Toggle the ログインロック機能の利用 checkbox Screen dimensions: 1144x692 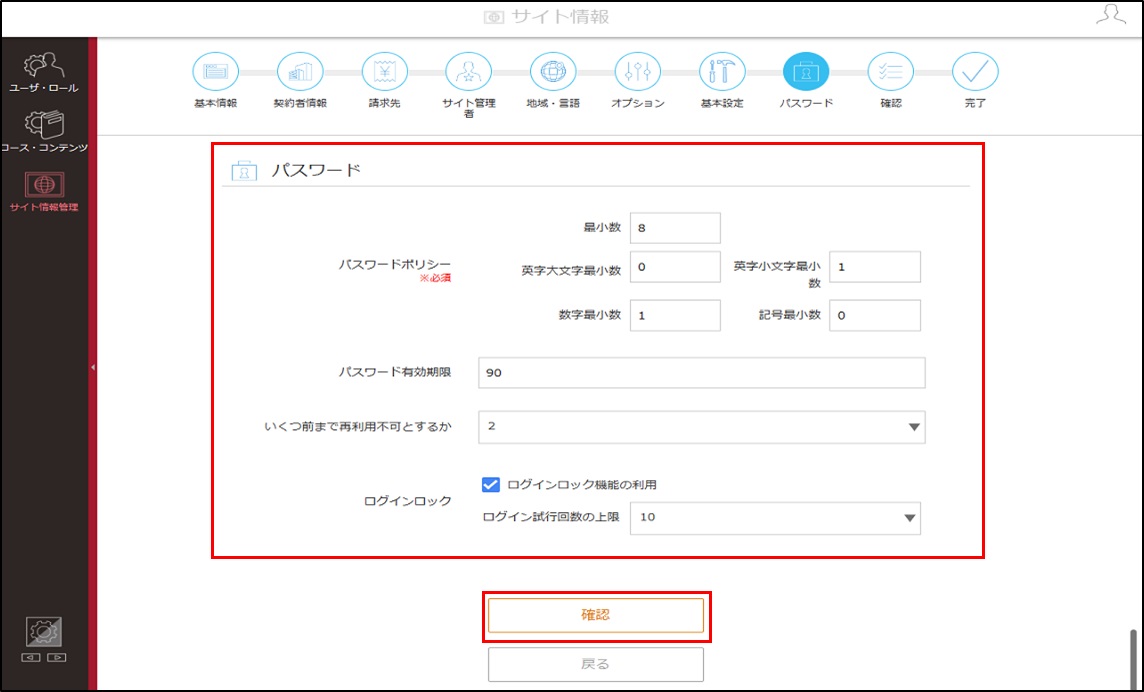[x=490, y=485]
